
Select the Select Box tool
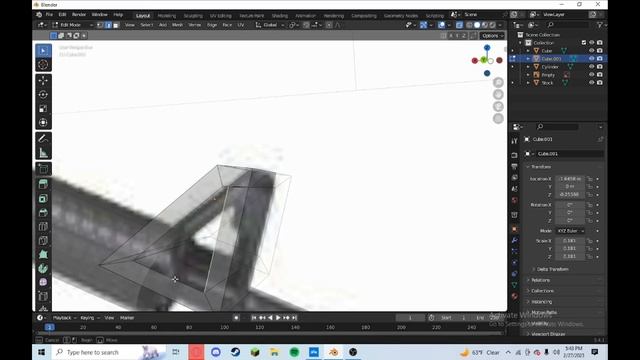coord(43,51)
